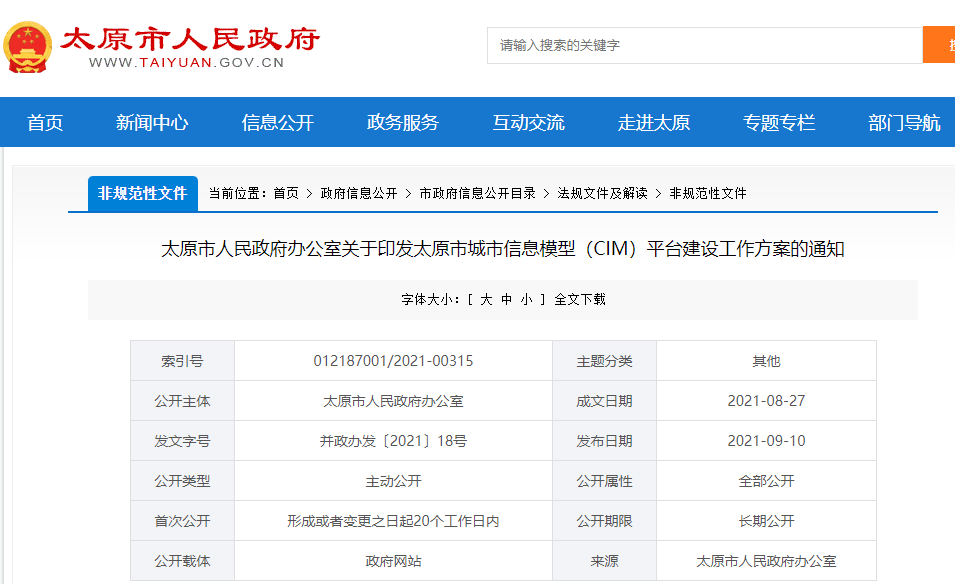The height and width of the screenshot is (584, 955).
Task: Click the 来源 label cell
Action: [x=604, y=561]
